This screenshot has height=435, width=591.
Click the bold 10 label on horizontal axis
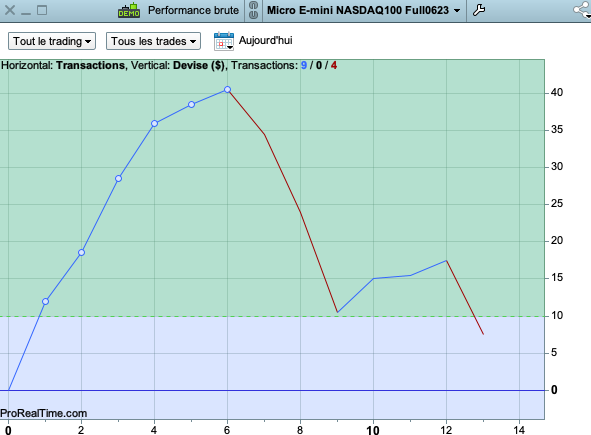coord(373,430)
